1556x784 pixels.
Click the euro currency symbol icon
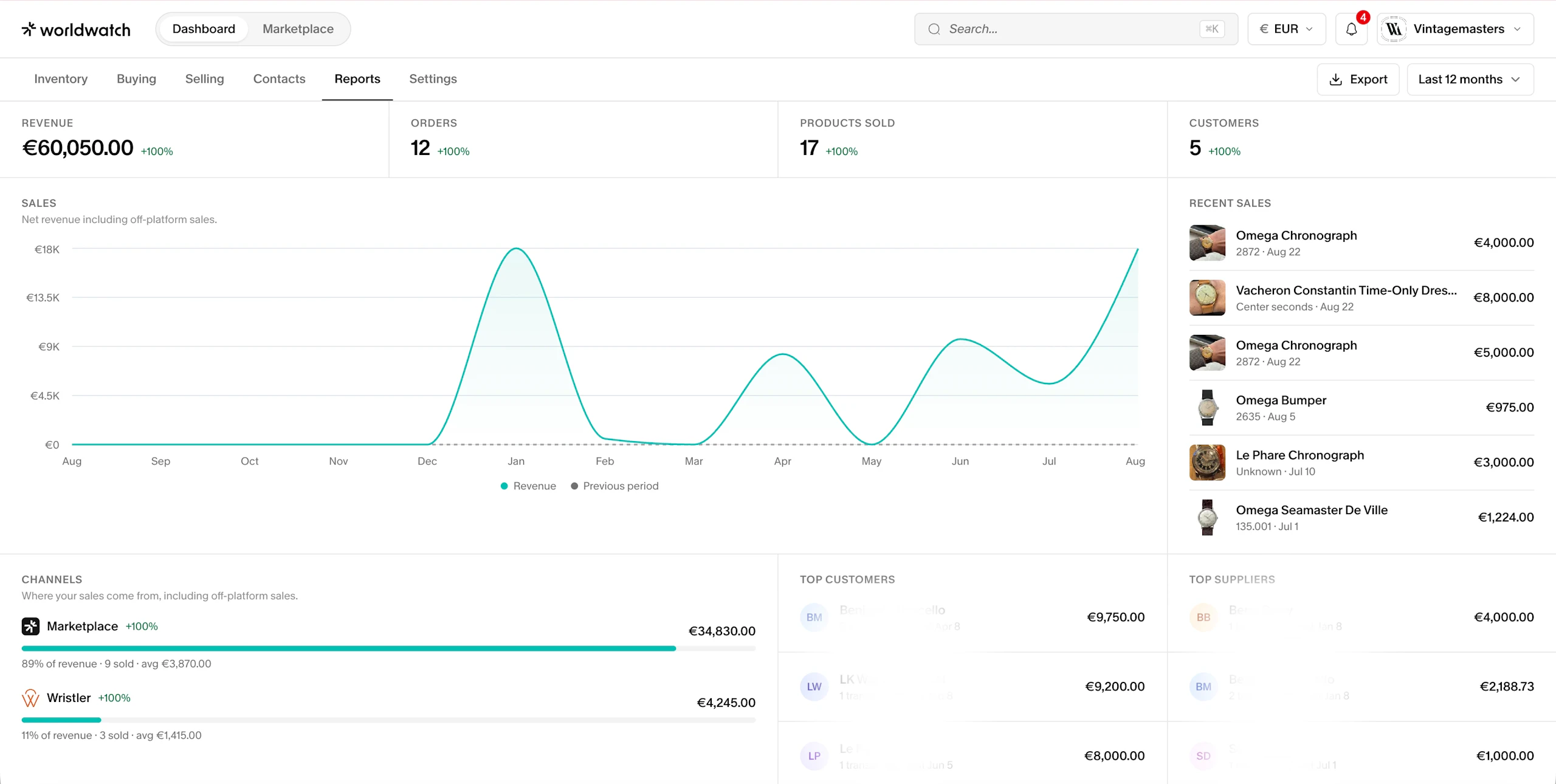1264,29
